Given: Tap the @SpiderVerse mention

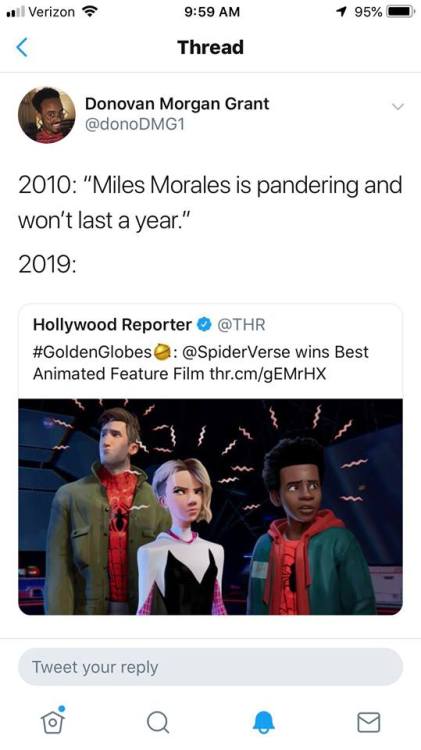Looking at the screenshot, I should pyautogui.click(x=235, y=353).
